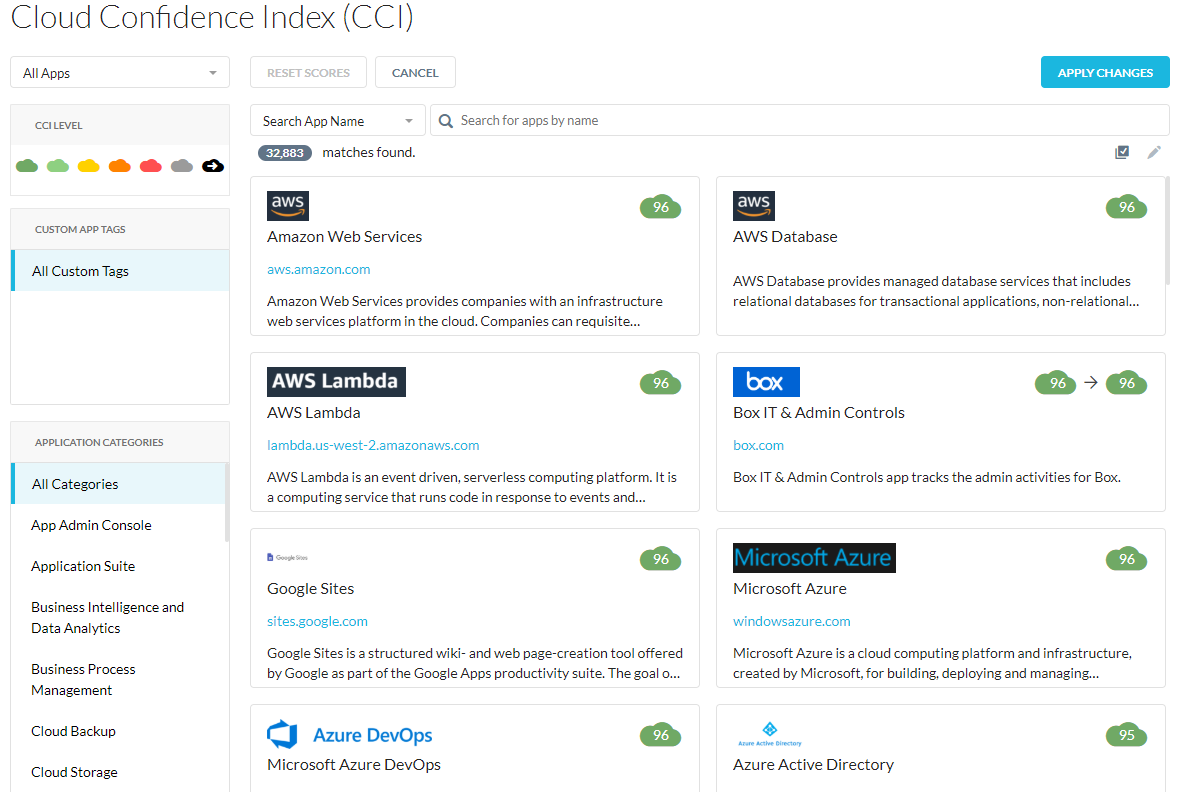Click the pencil edit icon
1179x792 pixels.
(x=1154, y=152)
